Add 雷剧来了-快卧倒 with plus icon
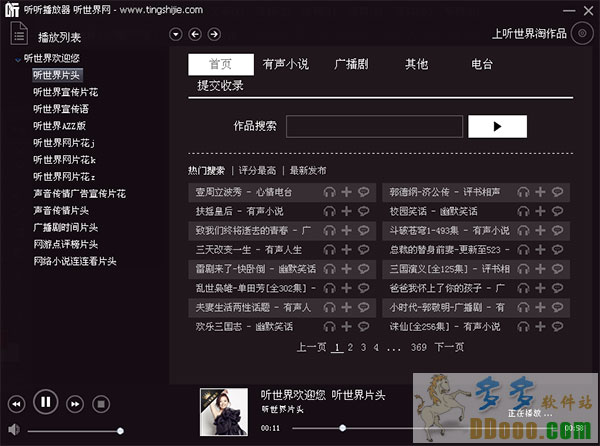Image resolution: width=600 pixels, height=446 pixels. point(346,269)
